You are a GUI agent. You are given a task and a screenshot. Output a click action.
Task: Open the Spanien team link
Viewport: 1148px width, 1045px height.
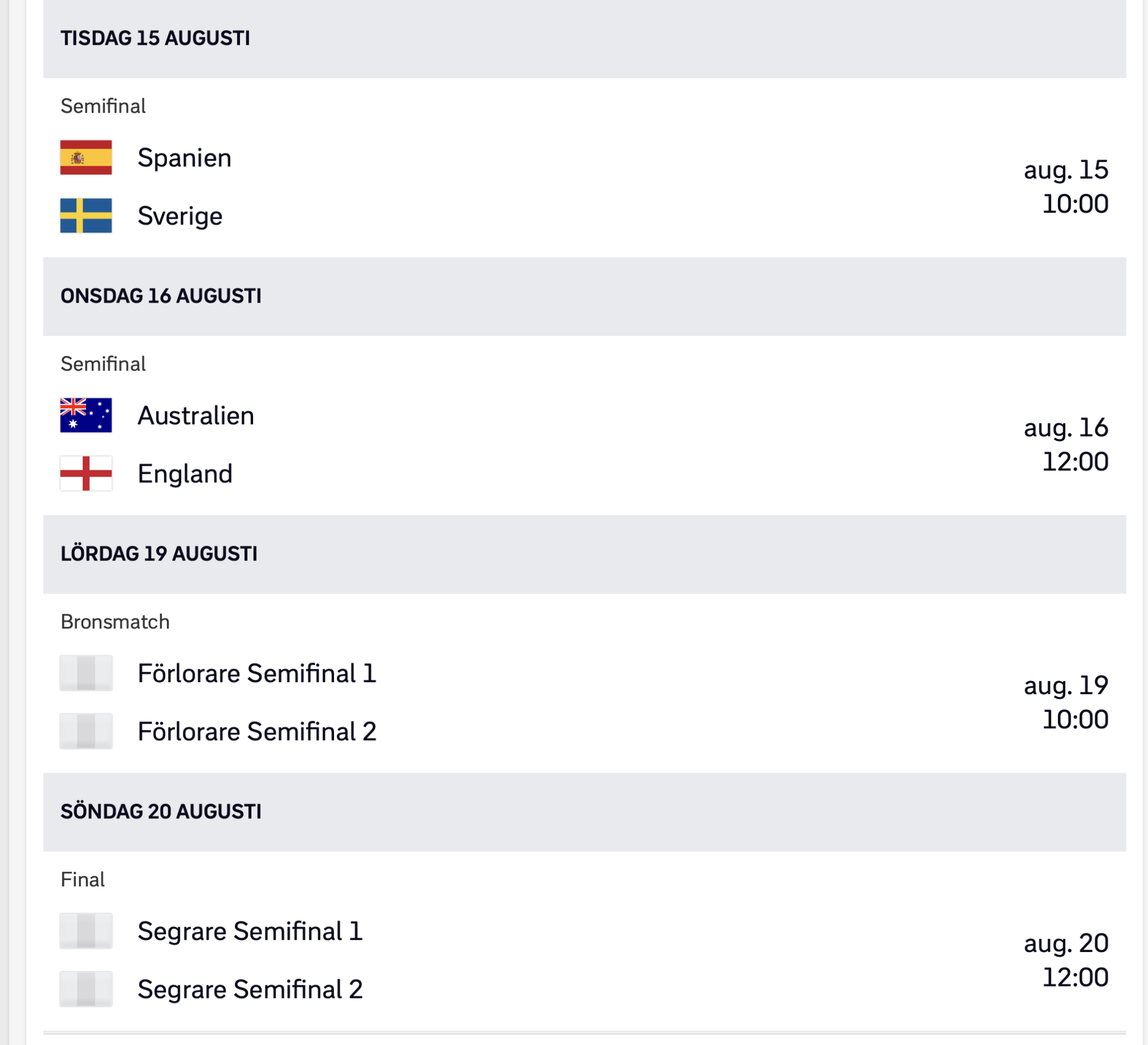(184, 158)
